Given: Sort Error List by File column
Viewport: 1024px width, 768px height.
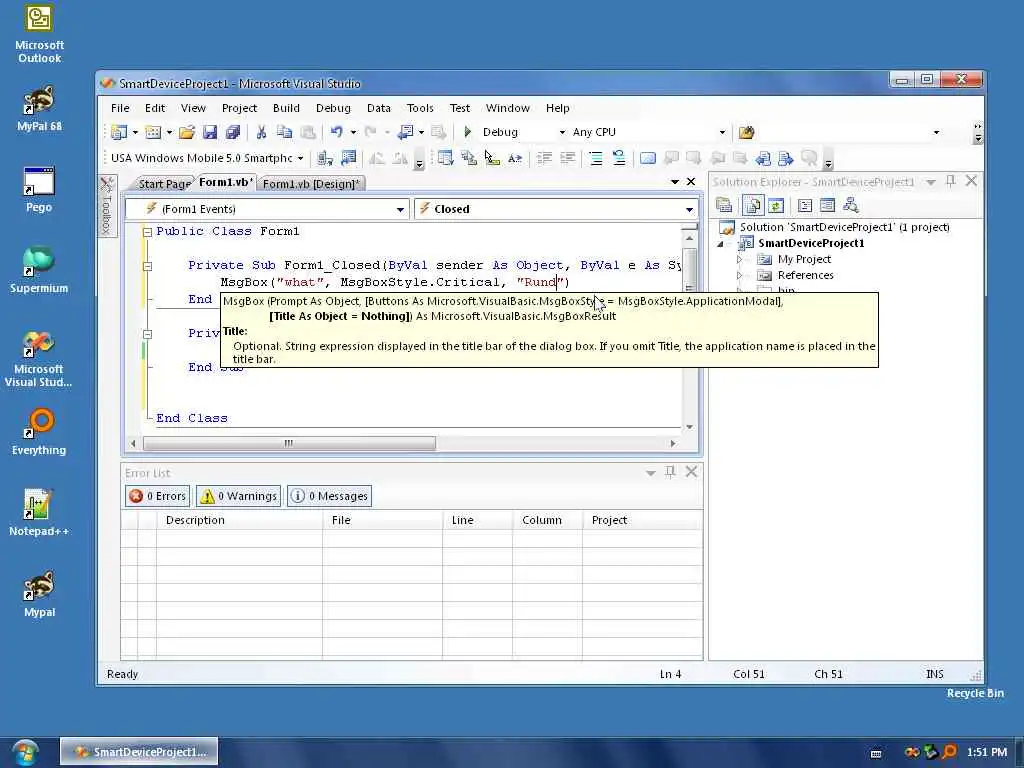Looking at the screenshot, I should coord(382,520).
